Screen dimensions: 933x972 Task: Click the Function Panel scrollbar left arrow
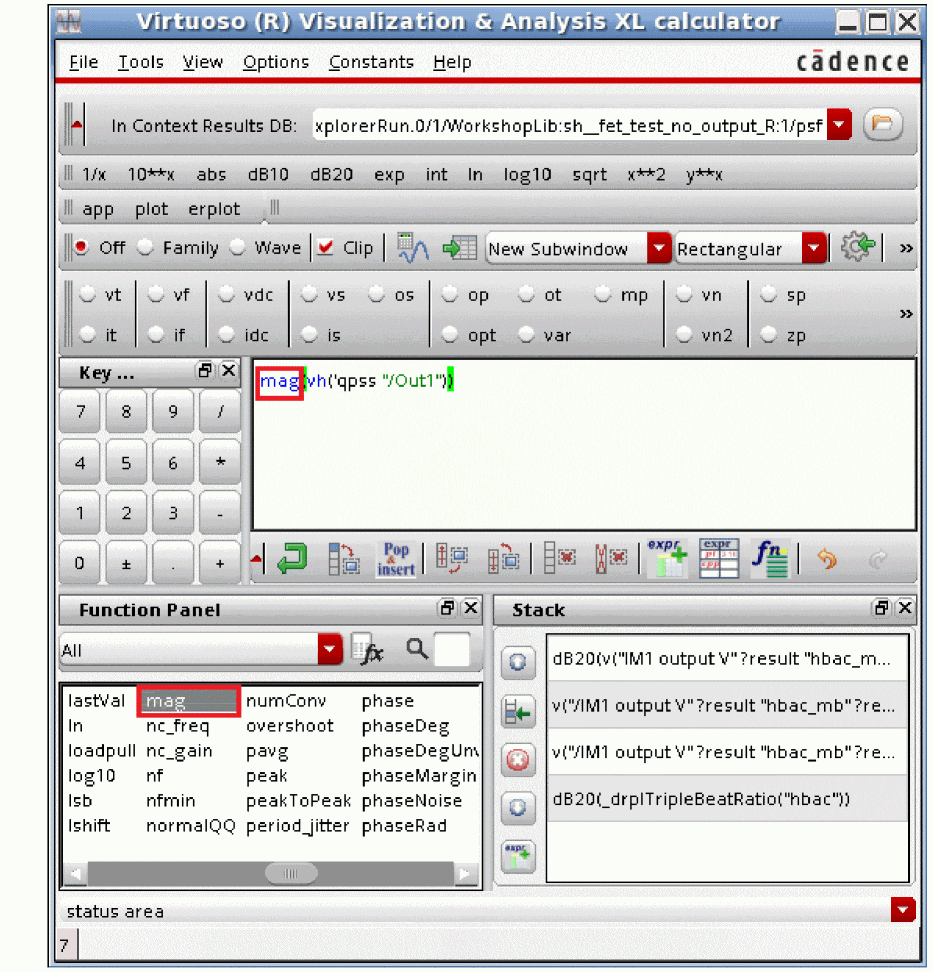(x=77, y=873)
